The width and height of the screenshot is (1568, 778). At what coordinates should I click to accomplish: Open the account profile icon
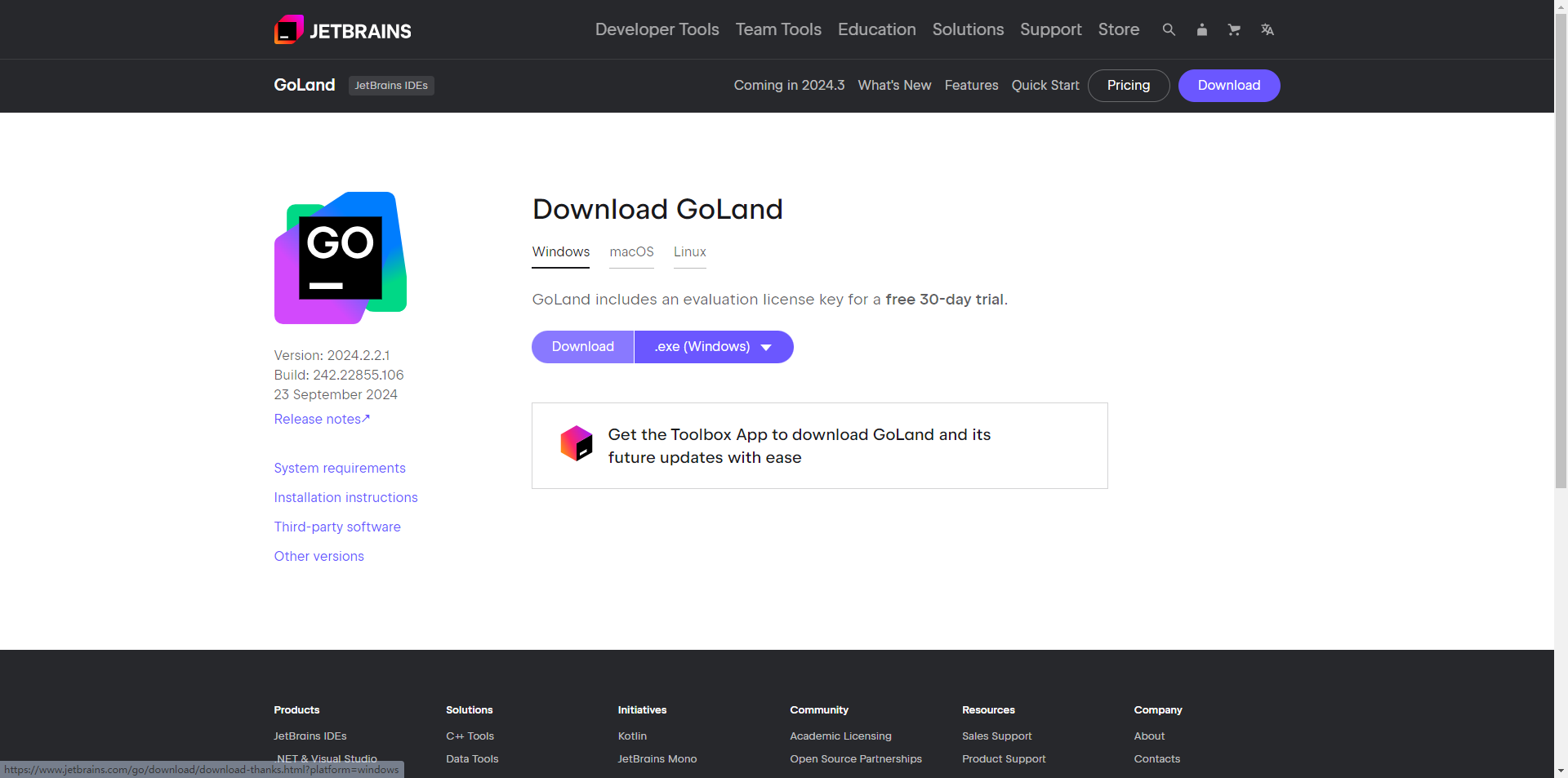coord(1201,29)
